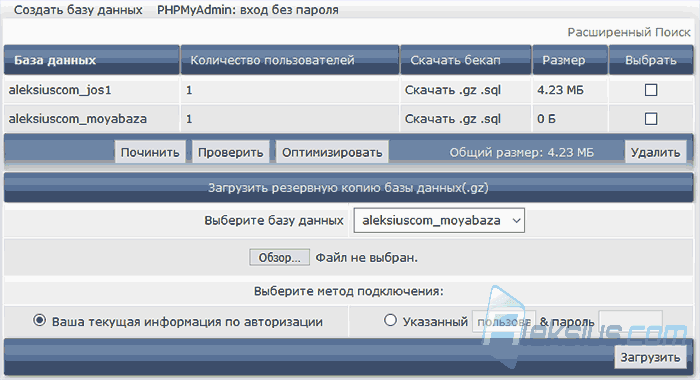Open the Создать базу данных link
The image size is (700, 380).
pos(78,10)
